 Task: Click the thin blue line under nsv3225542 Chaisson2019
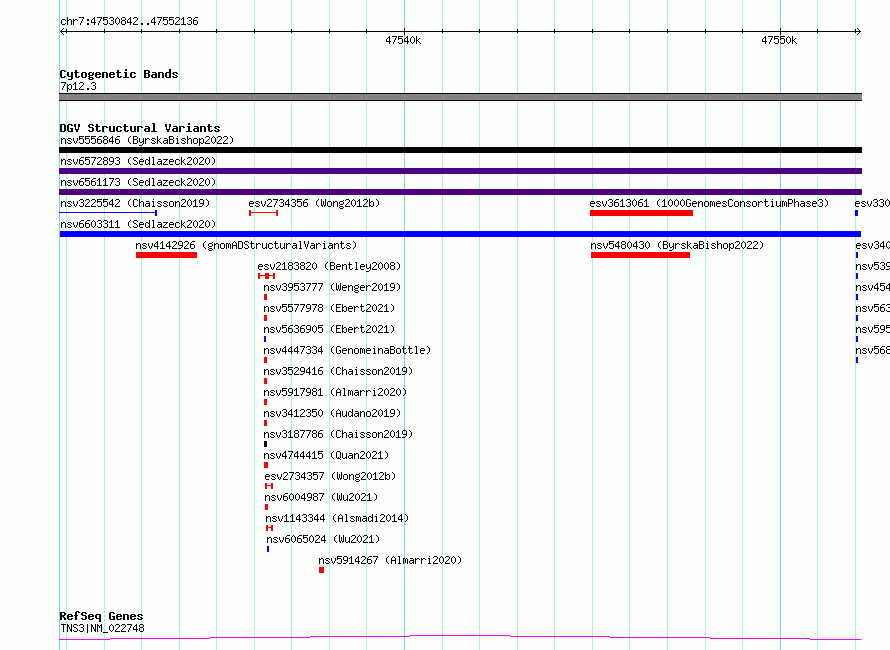108,213
